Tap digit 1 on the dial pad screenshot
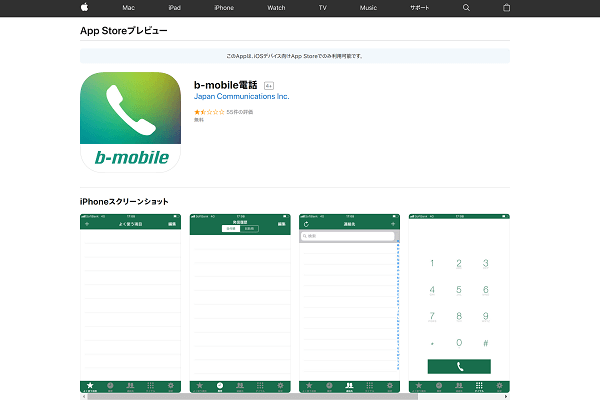Image resolution: width=600 pixels, height=400 pixels. [x=432, y=263]
